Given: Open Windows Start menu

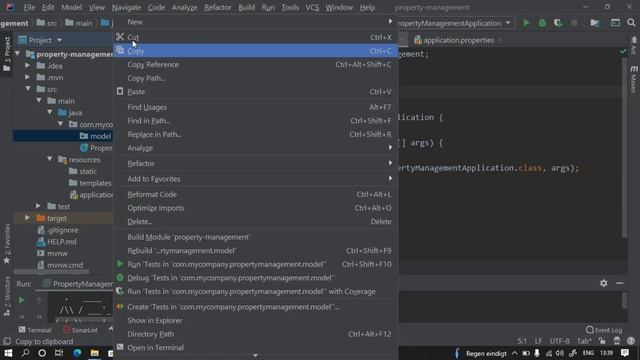Looking at the screenshot, I should [8, 353].
